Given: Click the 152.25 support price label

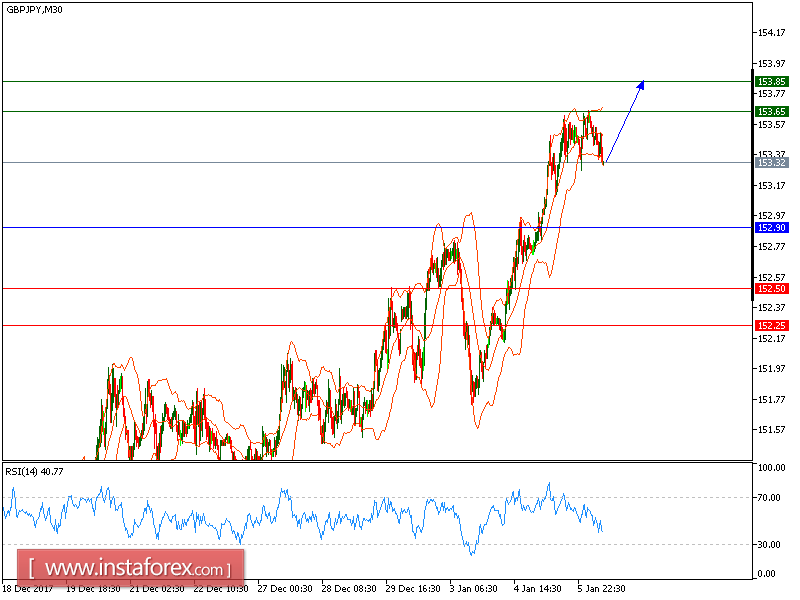Looking at the screenshot, I should 770,324.
